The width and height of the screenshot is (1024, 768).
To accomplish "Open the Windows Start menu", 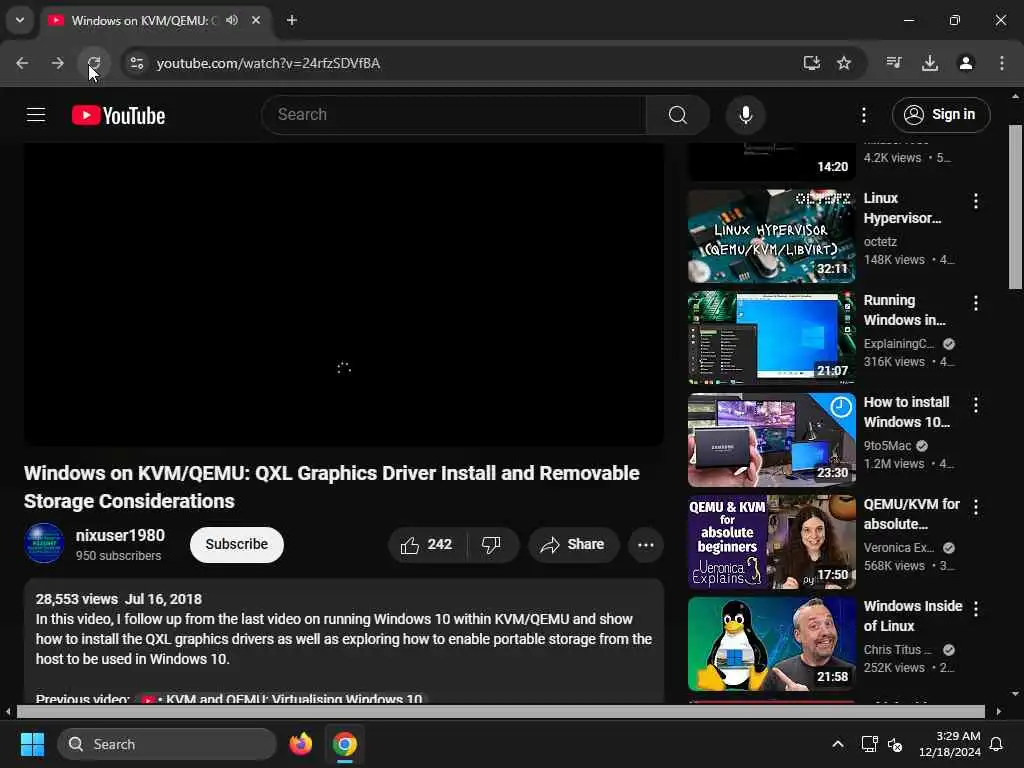I will click(x=32, y=744).
